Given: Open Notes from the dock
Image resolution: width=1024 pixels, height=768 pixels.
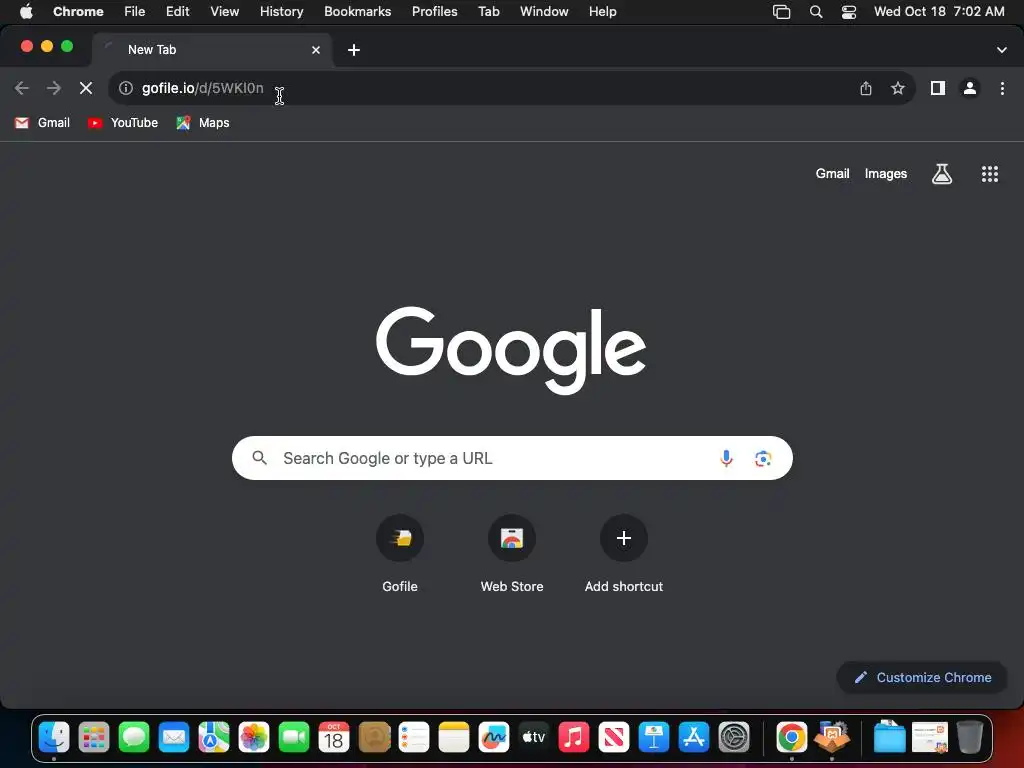Looking at the screenshot, I should [x=454, y=738].
